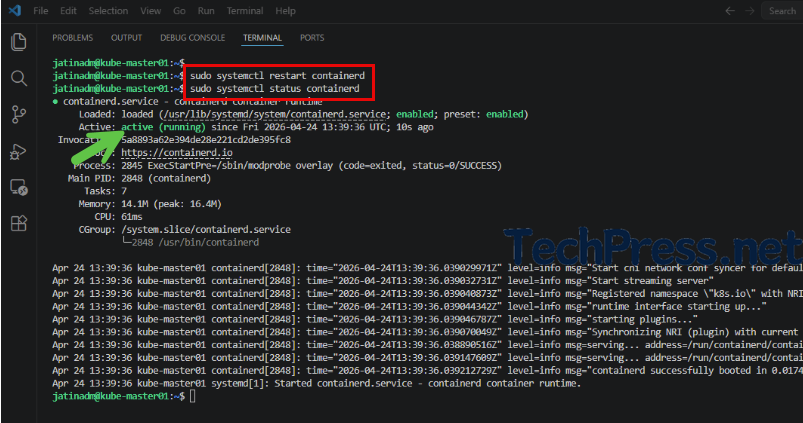Go back with the left arrow
The image size is (803, 423).
tap(730, 11)
